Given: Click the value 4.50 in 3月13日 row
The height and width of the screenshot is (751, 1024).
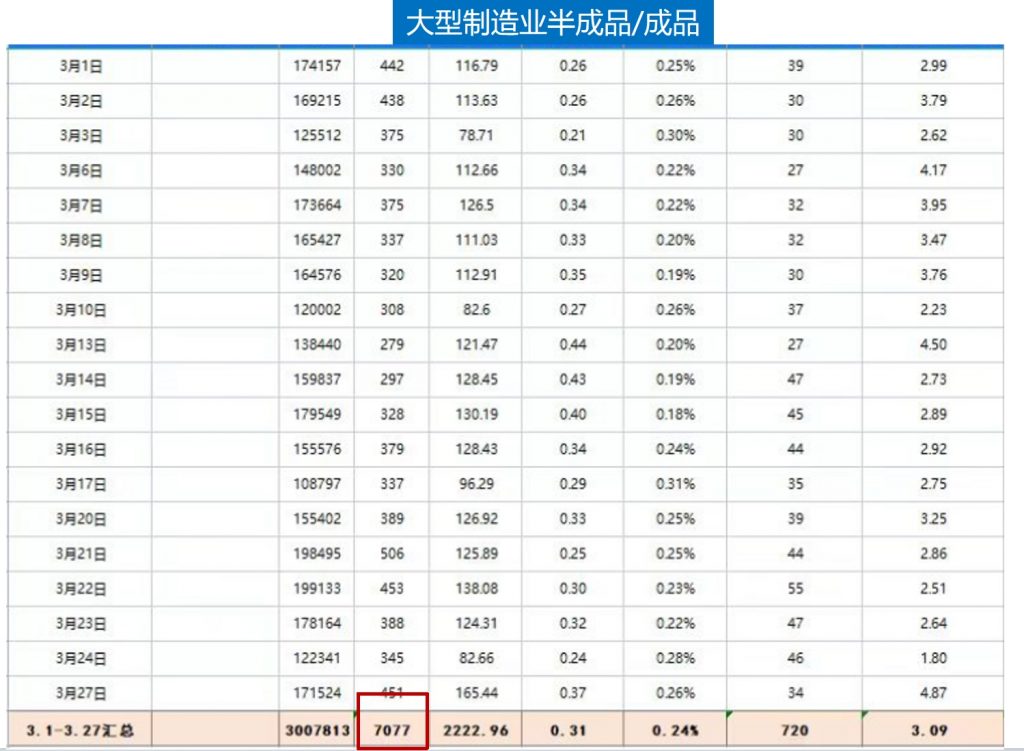Looking at the screenshot, I should click(933, 344).
